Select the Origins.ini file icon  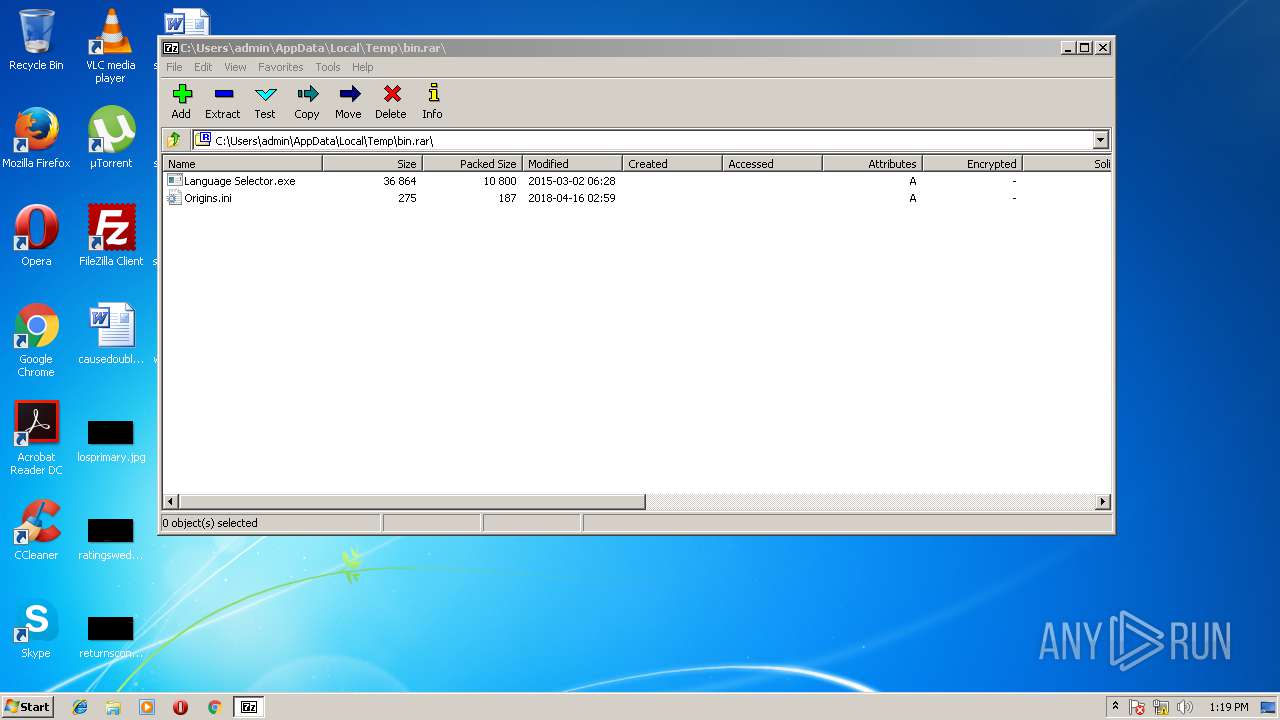click(175, 198)
